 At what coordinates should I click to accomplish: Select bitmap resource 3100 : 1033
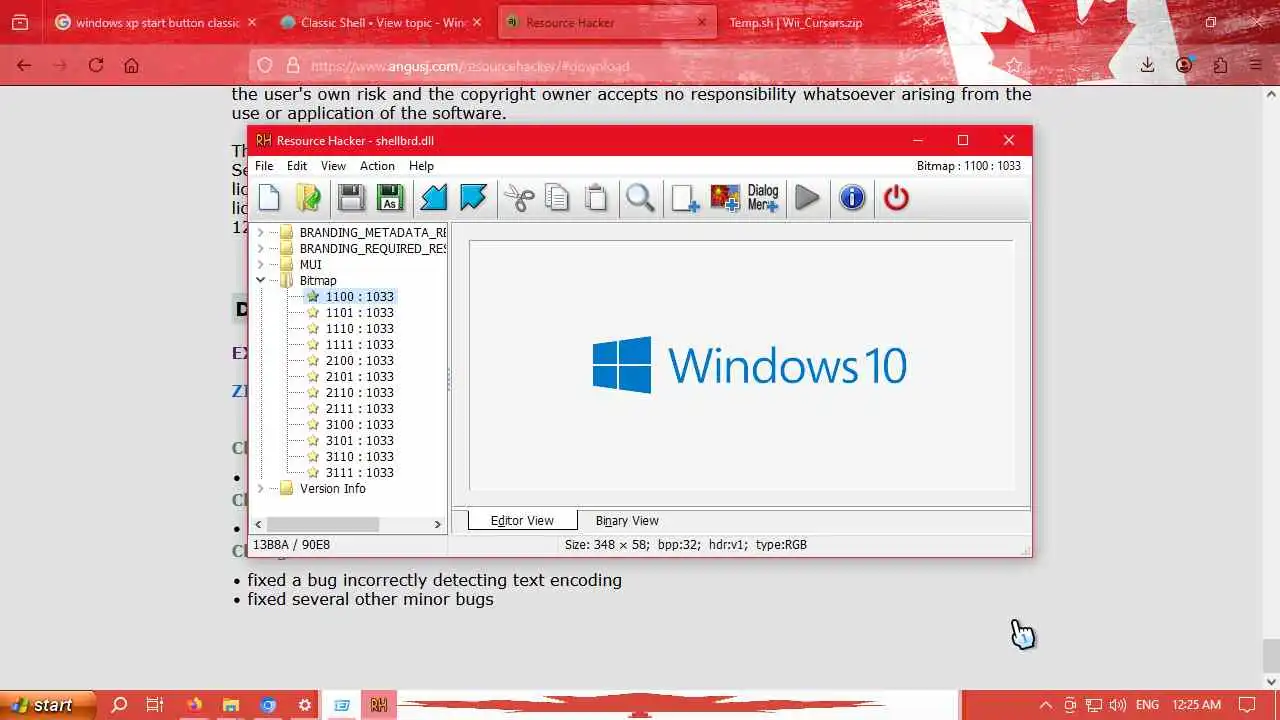[x=359, y=424]
